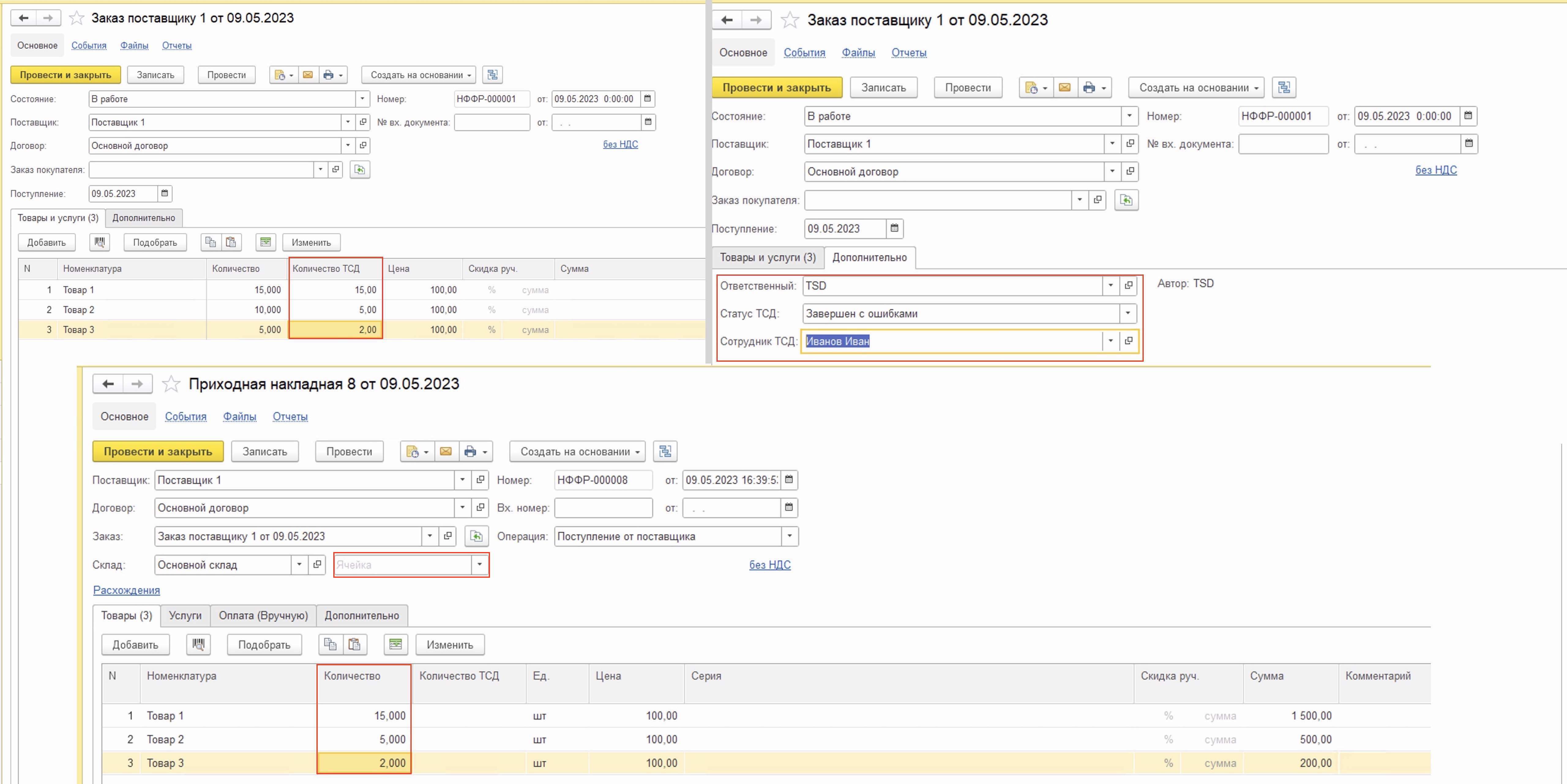This screenshot has height=784, width=1567.
Task: Click email envelope icon in right order window toolbar
Action: click(1064, 88)
